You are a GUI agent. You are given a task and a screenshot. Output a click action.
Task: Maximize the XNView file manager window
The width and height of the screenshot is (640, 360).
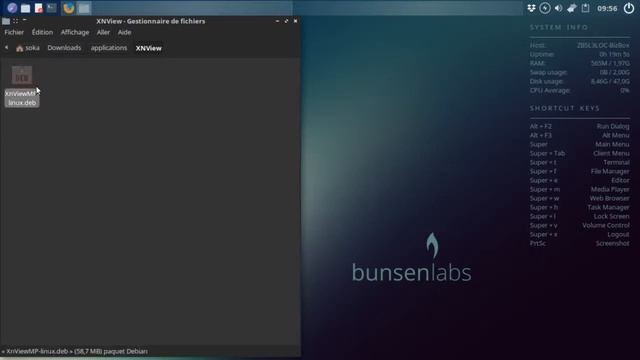pyautogui.click(x=286, y=21)
